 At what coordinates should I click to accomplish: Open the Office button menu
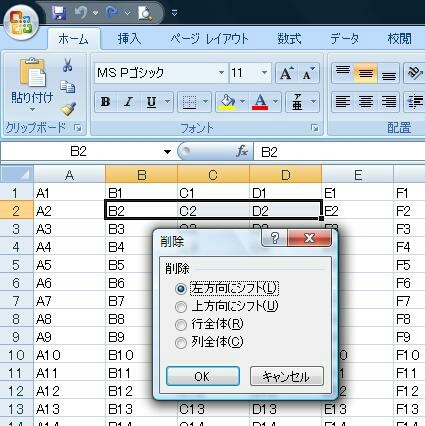[x=21, y=23]
